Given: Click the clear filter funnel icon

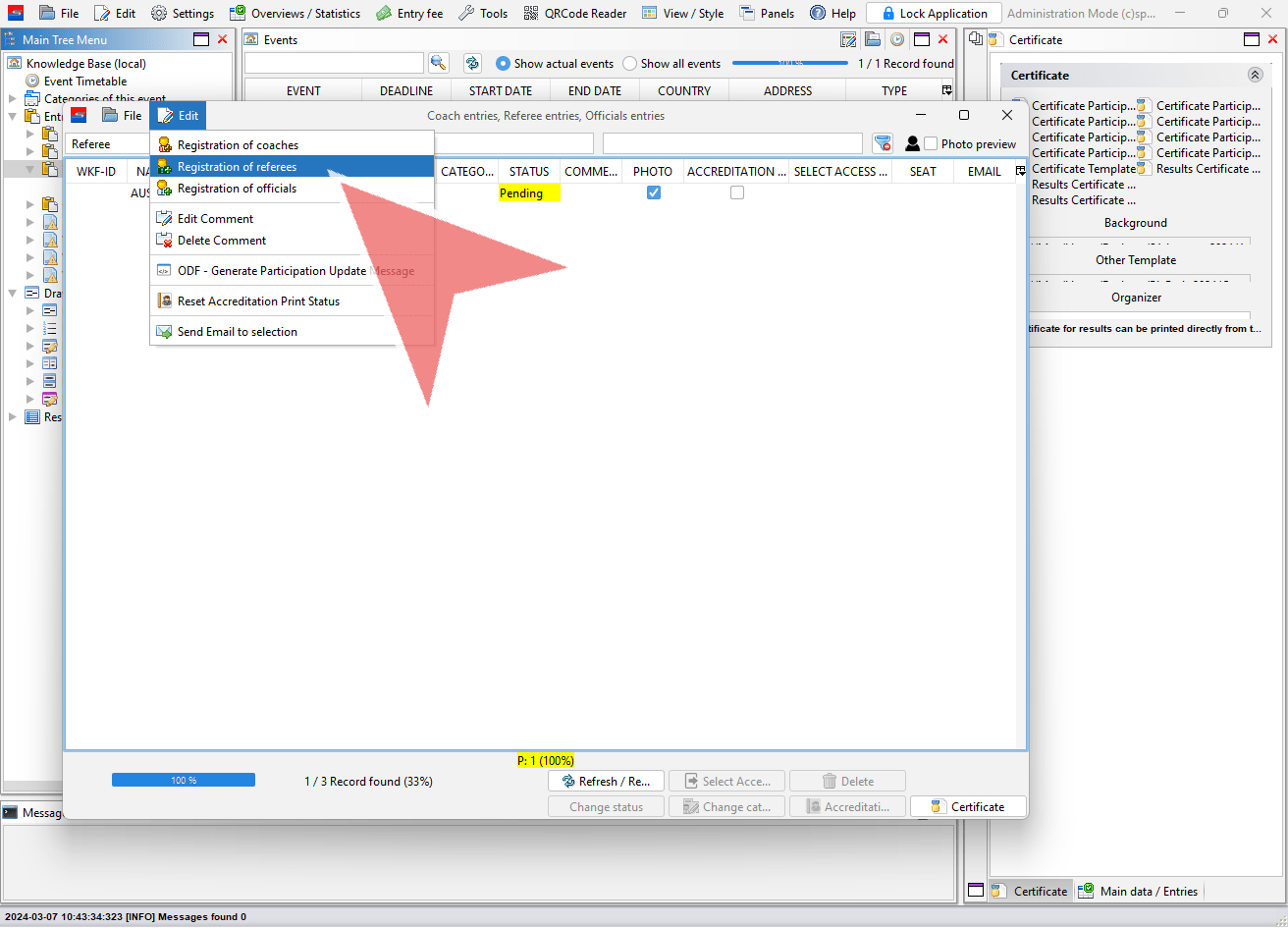Looking at the screenshot, I should point(883,143).
